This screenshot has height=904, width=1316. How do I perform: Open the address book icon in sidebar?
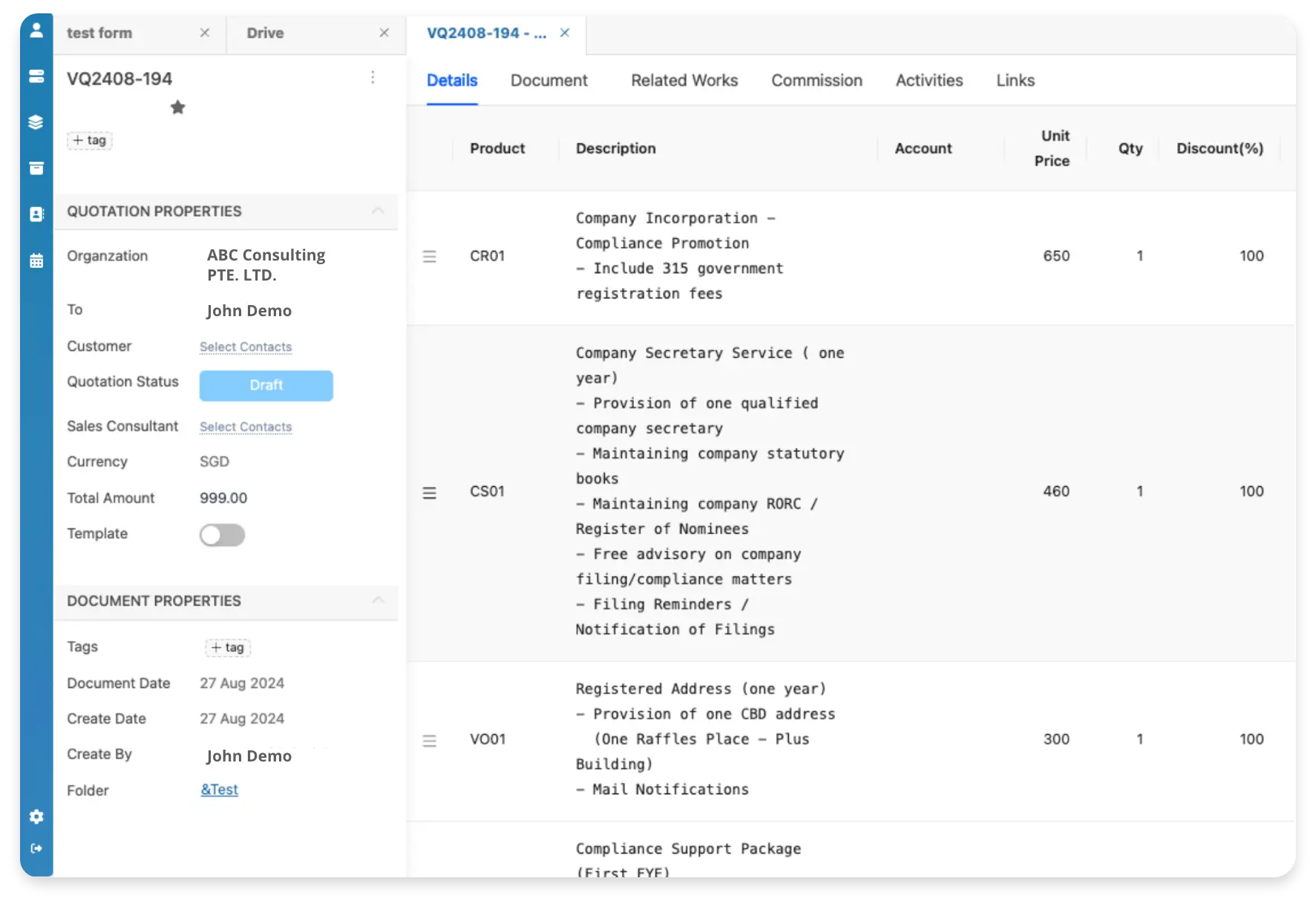[36, 214]
